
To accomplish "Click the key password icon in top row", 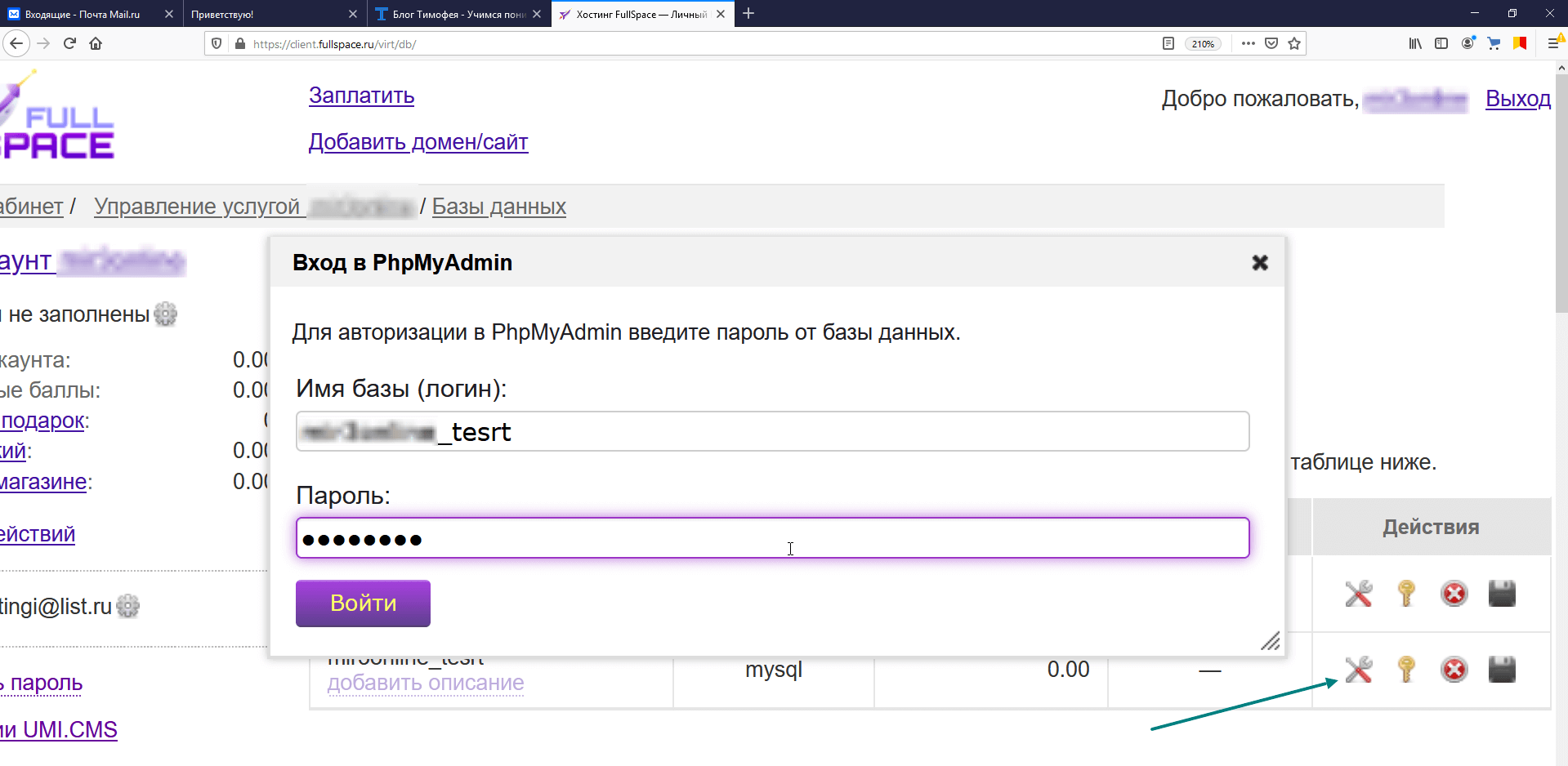I will pos(1406,594).
